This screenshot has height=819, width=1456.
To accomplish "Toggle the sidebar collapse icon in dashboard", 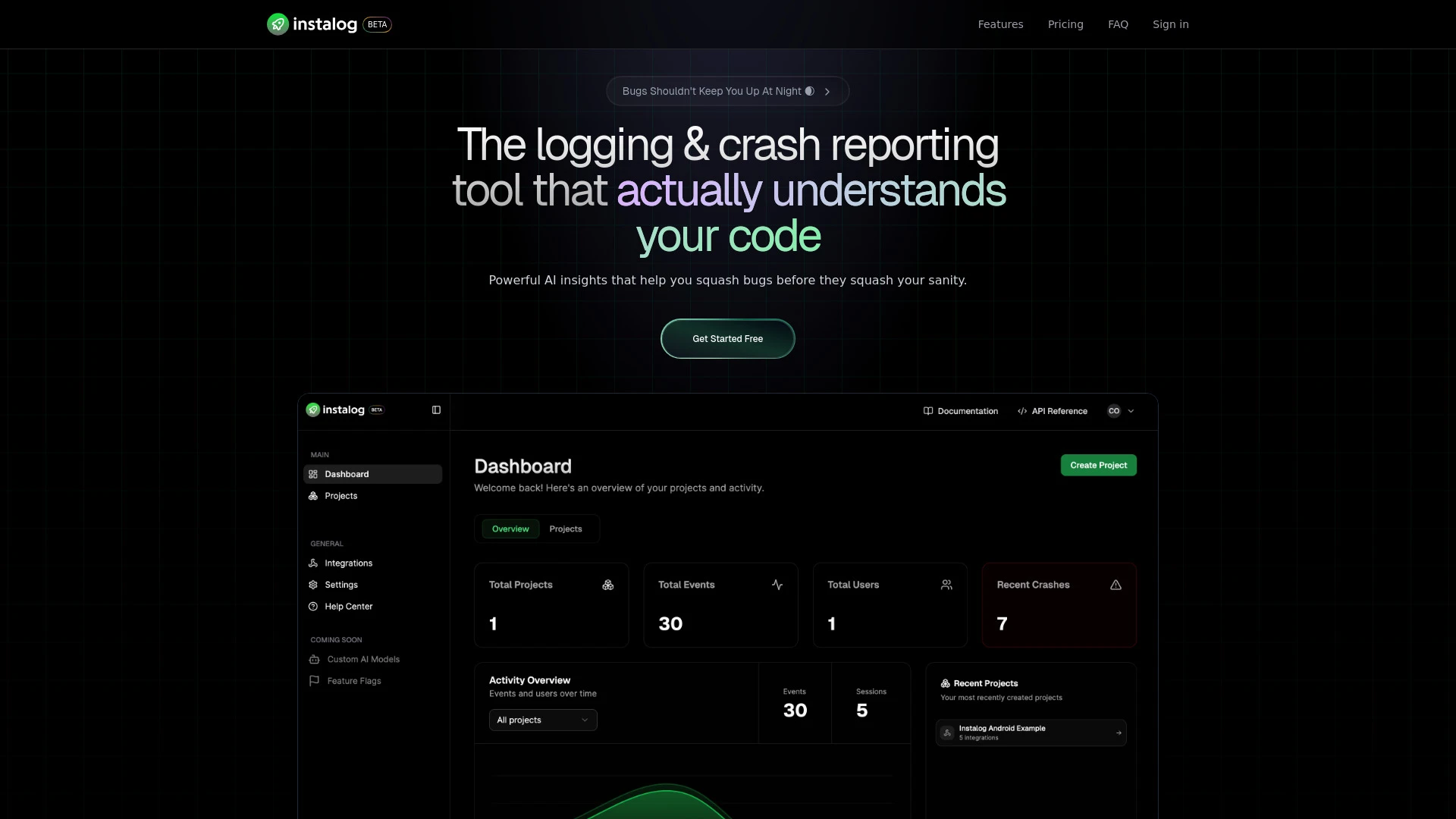I will coord(436,409).
